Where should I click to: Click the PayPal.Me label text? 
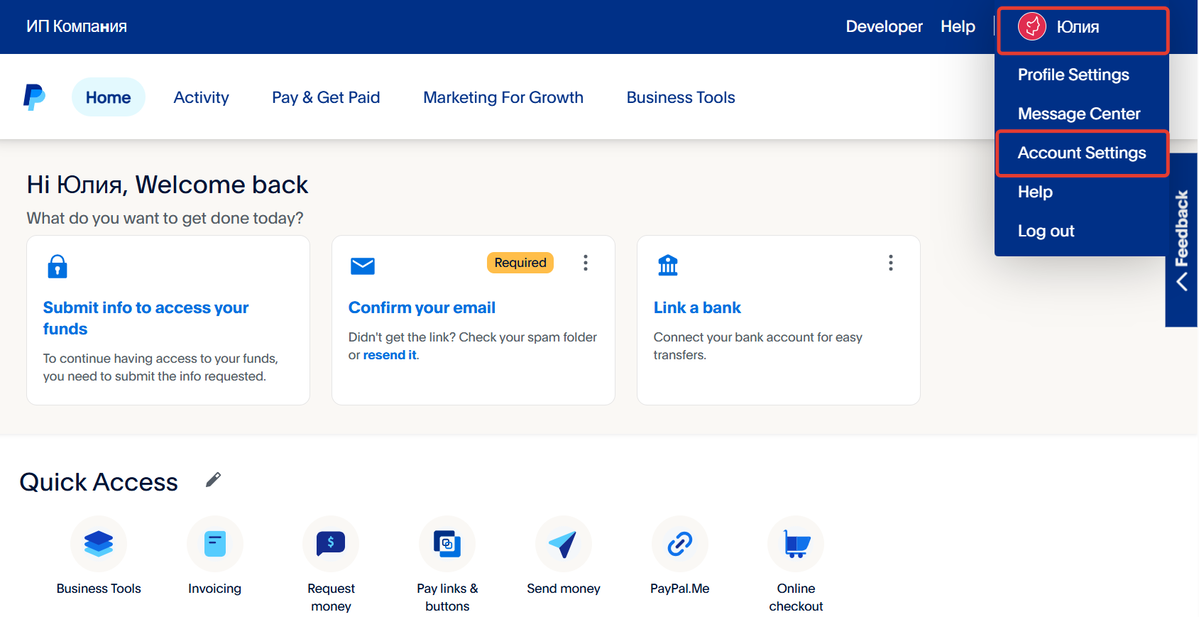[x=680, y=589]
